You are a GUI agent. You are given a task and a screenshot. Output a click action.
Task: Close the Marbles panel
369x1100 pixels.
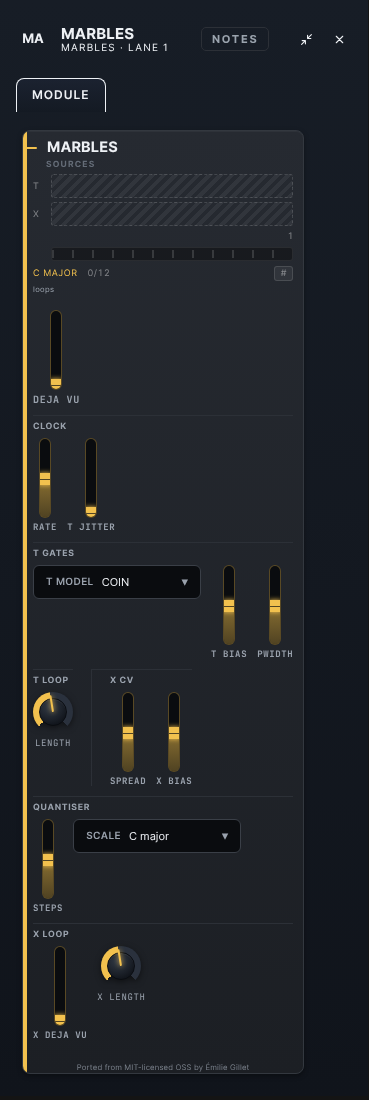pos(340,39)
